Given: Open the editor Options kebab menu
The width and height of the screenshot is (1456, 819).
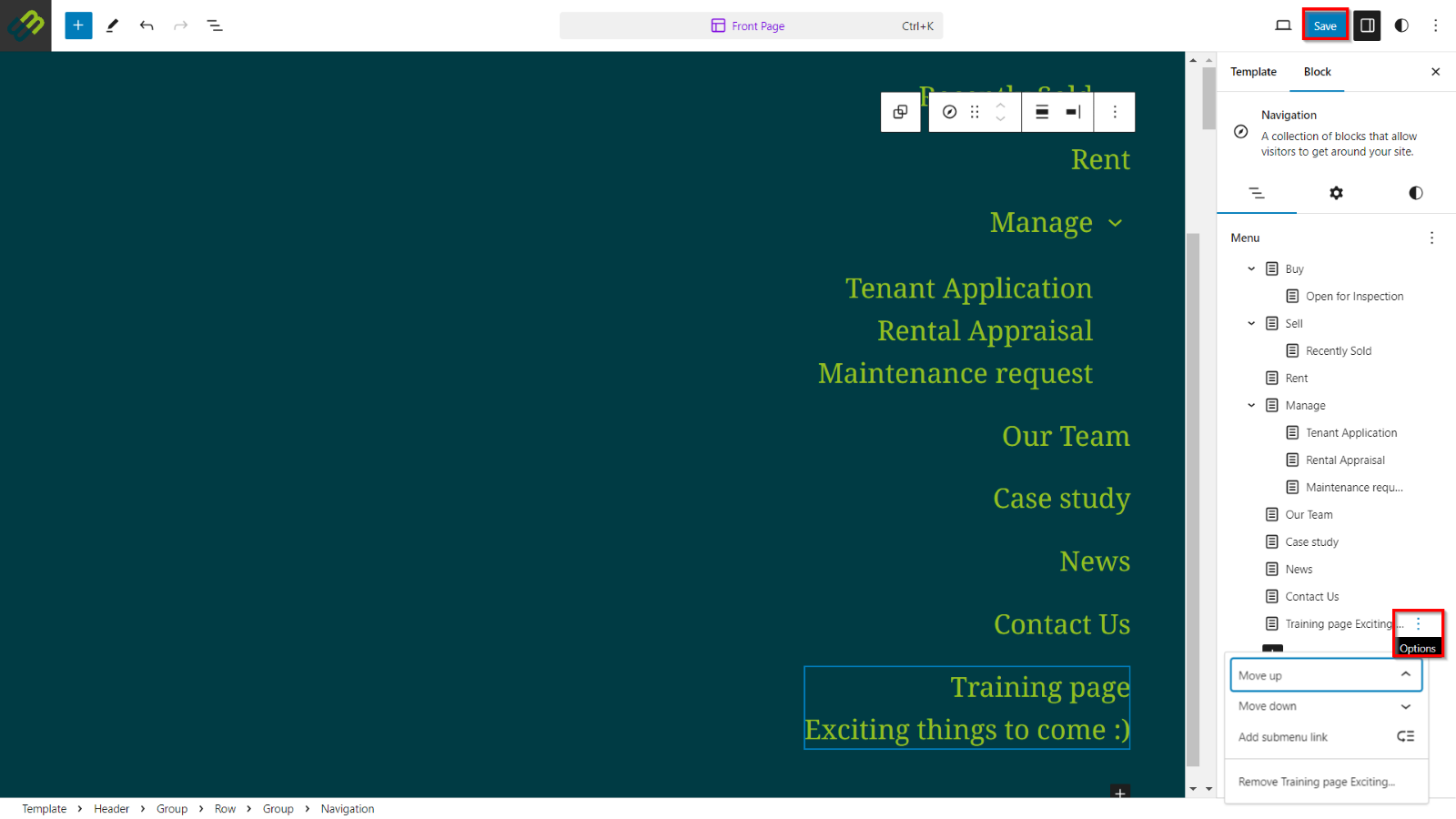Looking at the screenshot, I should 1436,25.
